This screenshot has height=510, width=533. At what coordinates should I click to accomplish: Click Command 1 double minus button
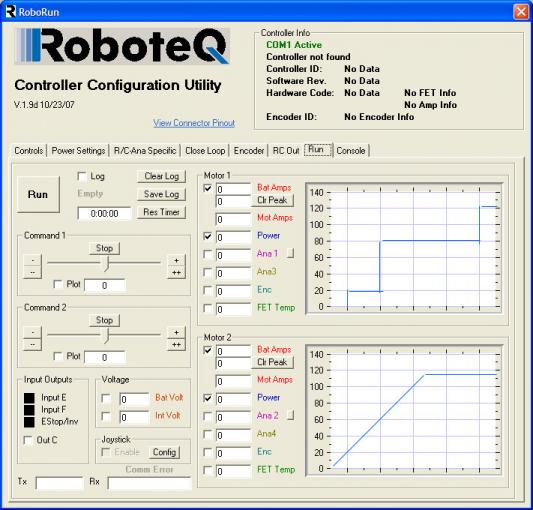click(32, 273)
